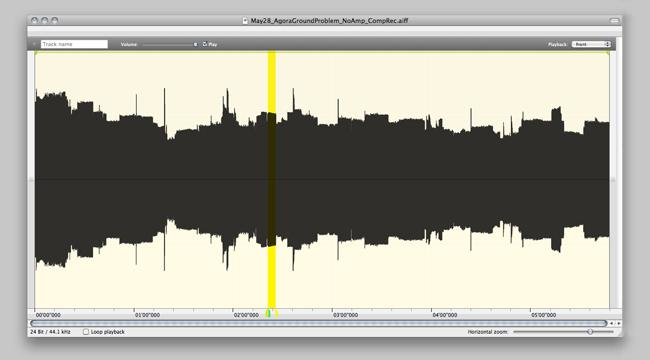Adjust the Volume slider knob

point(195,44)
